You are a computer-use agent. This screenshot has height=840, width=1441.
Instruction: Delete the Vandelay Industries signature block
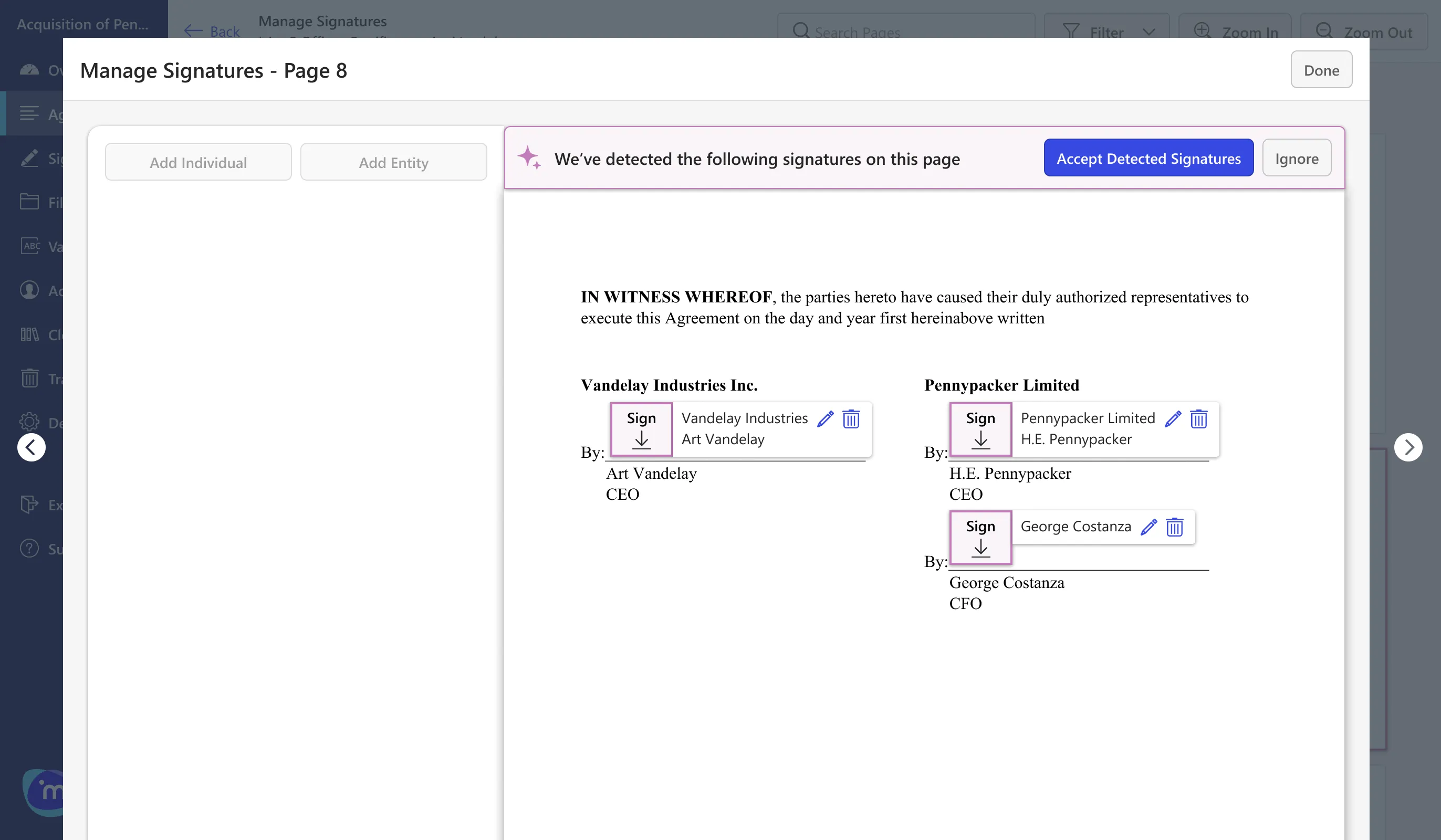(851, 418)
